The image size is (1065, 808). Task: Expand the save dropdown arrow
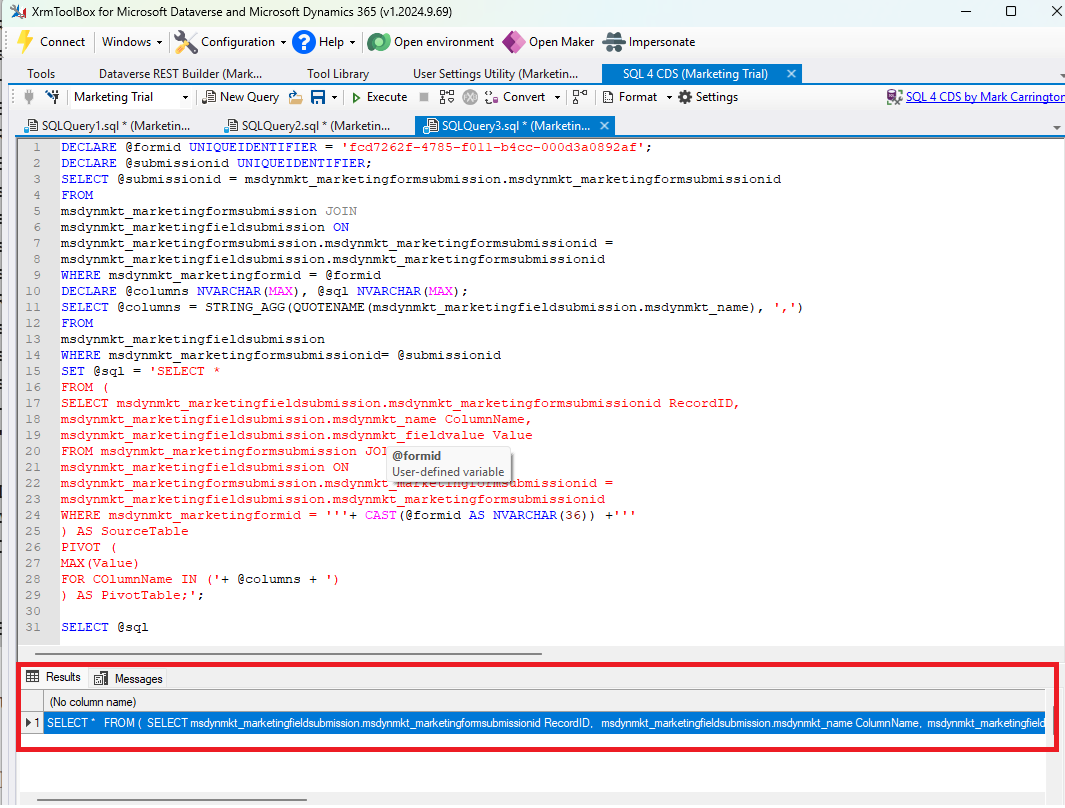(334, 97)
